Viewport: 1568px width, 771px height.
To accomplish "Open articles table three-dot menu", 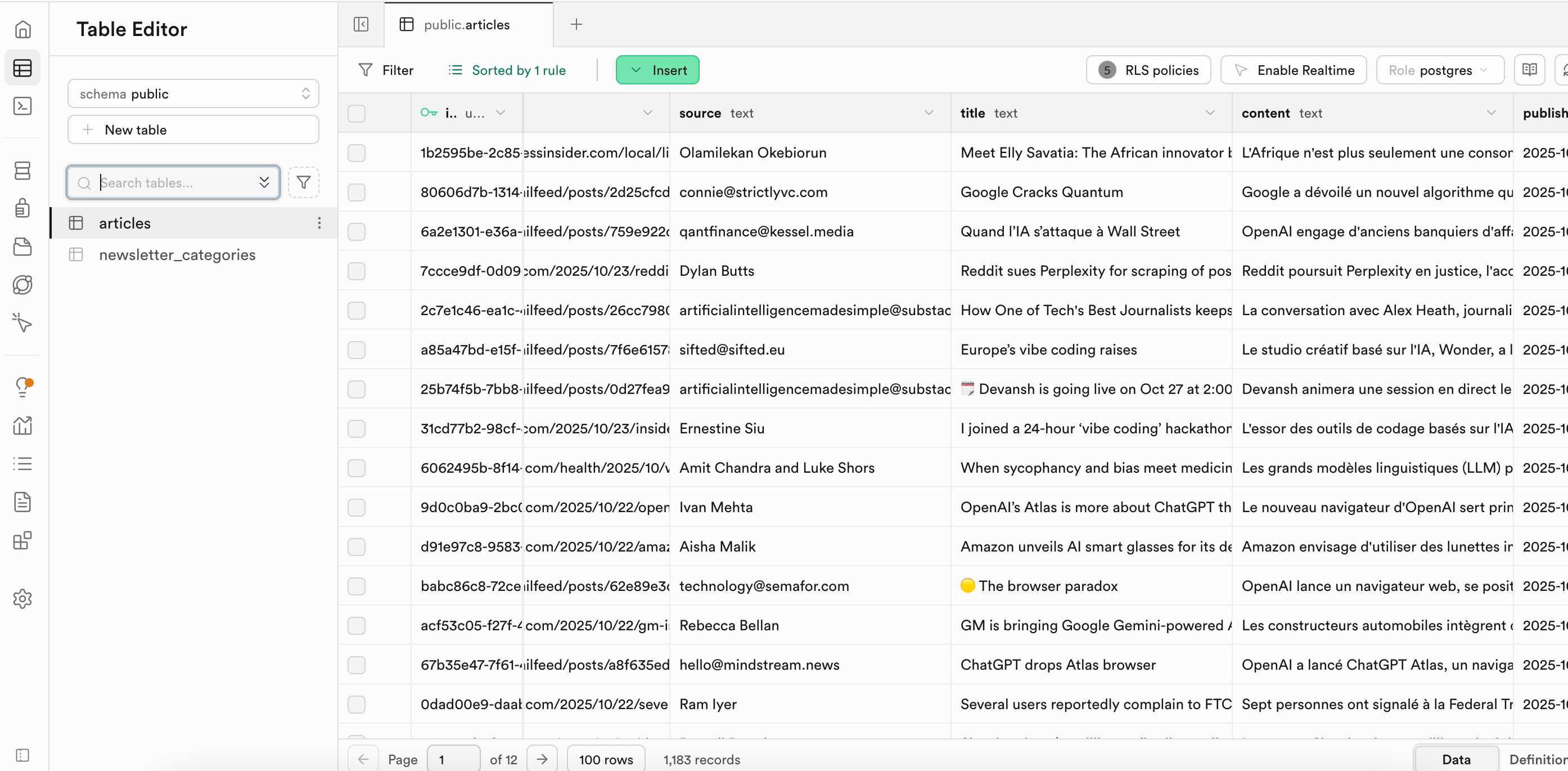I will click(x=319, y=223).
